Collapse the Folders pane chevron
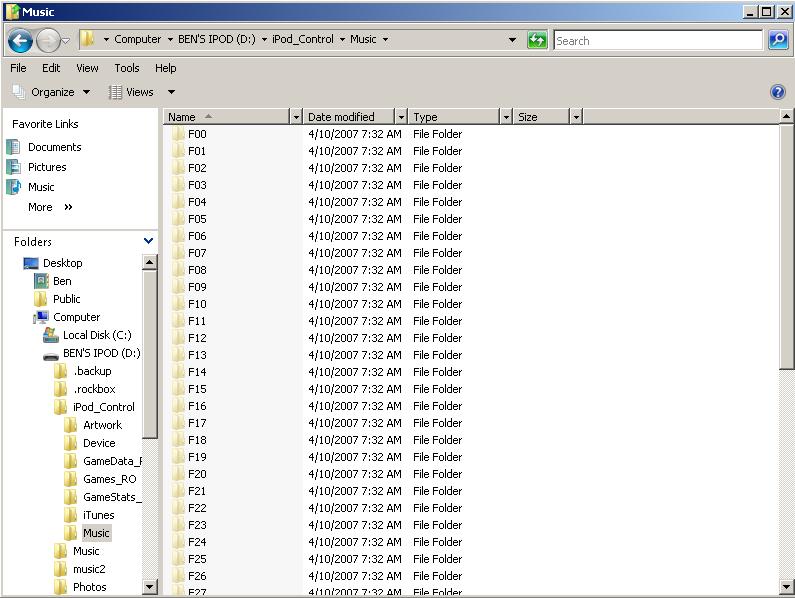 coord(148,241)
